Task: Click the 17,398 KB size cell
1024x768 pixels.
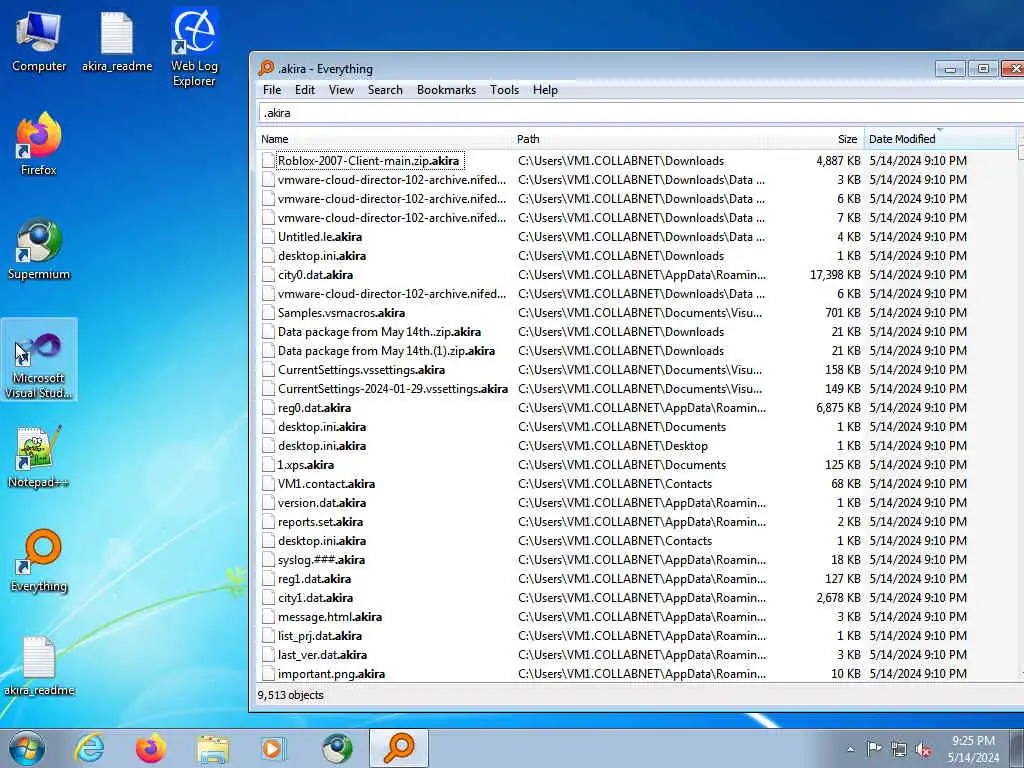Action: pos(835,275)
